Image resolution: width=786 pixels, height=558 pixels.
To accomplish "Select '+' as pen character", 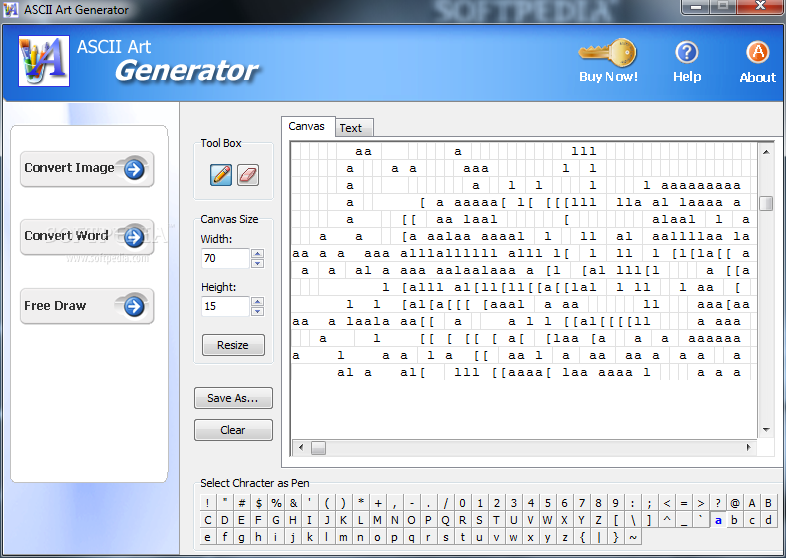I will tap(377, 503).
